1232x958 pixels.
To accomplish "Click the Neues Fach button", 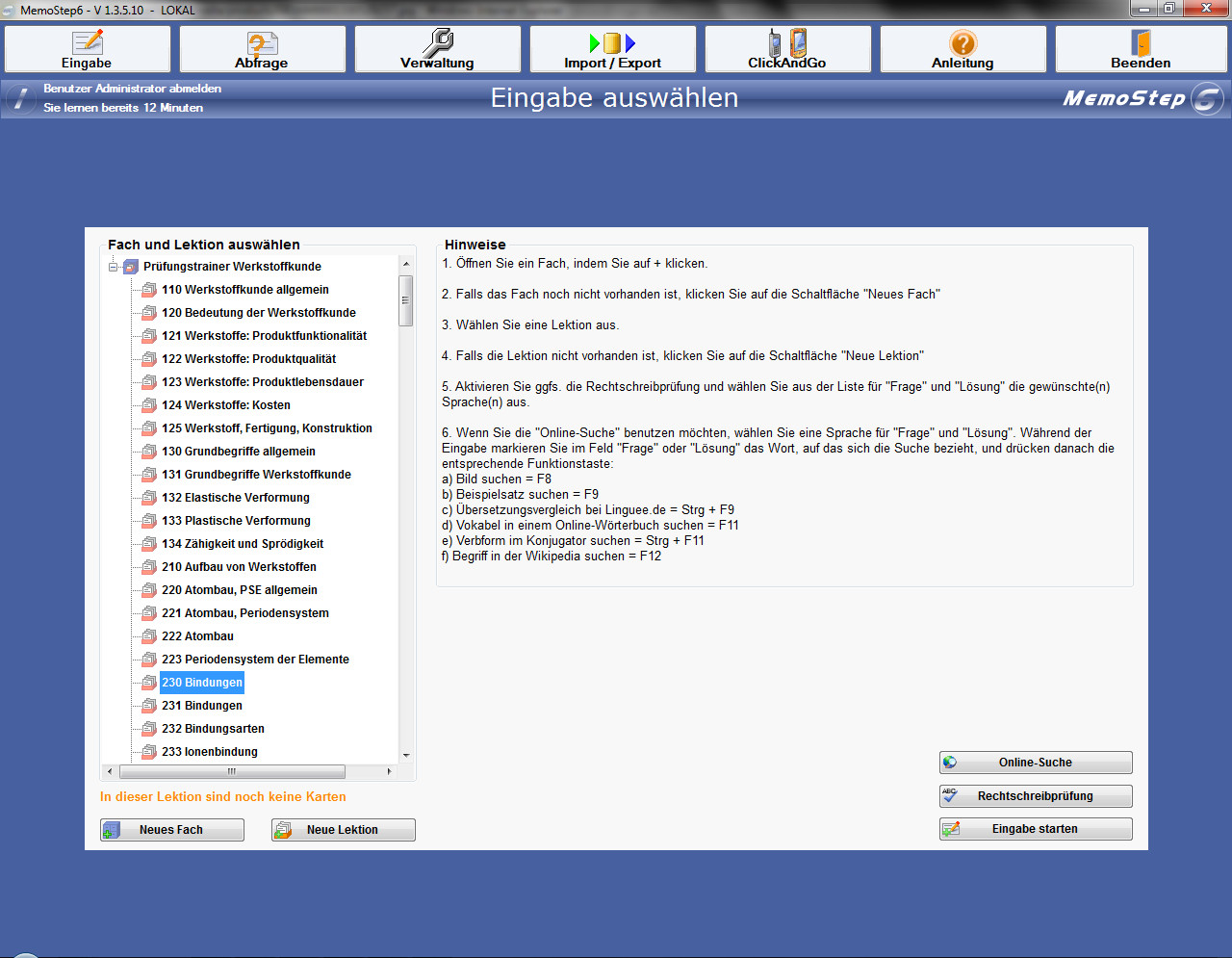I will [172, 830].
